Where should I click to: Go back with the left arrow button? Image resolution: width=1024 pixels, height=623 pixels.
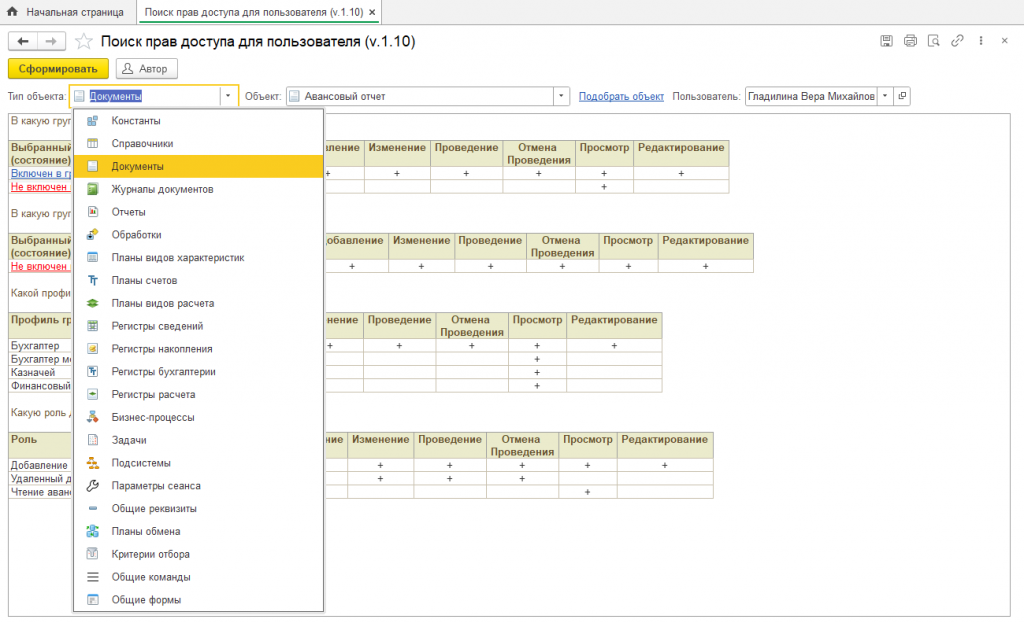pos(23,41)
